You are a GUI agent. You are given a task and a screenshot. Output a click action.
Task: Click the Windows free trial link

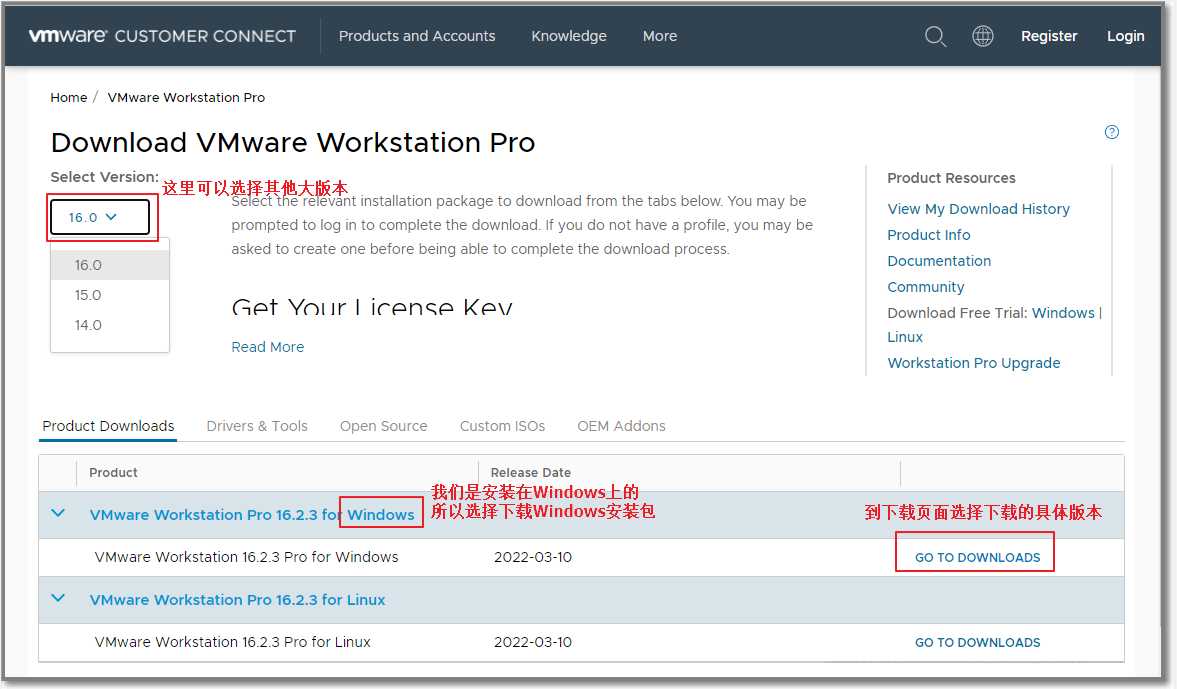click(x=1063, y=313)
